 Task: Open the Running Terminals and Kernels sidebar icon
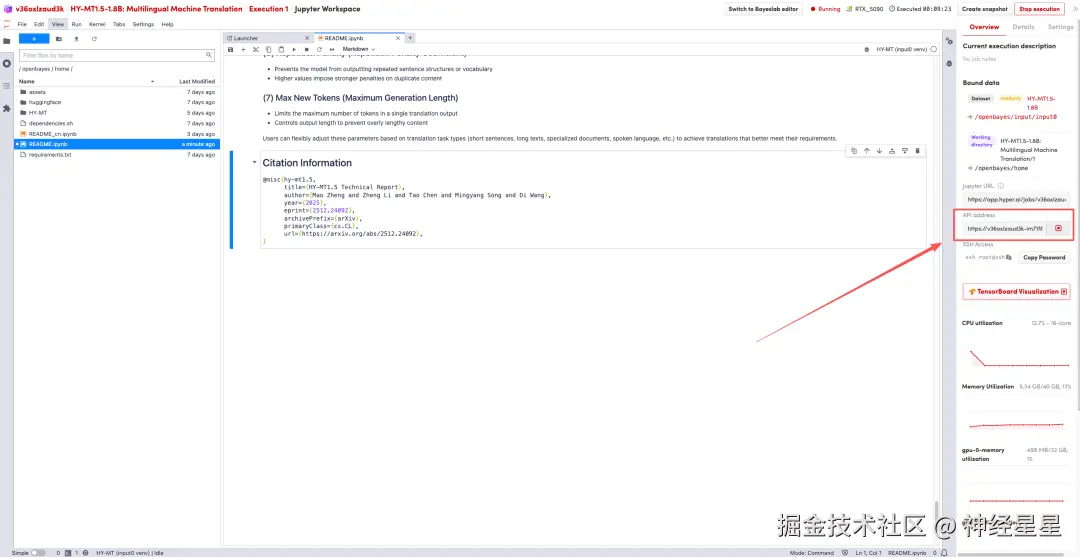point(7,63)
